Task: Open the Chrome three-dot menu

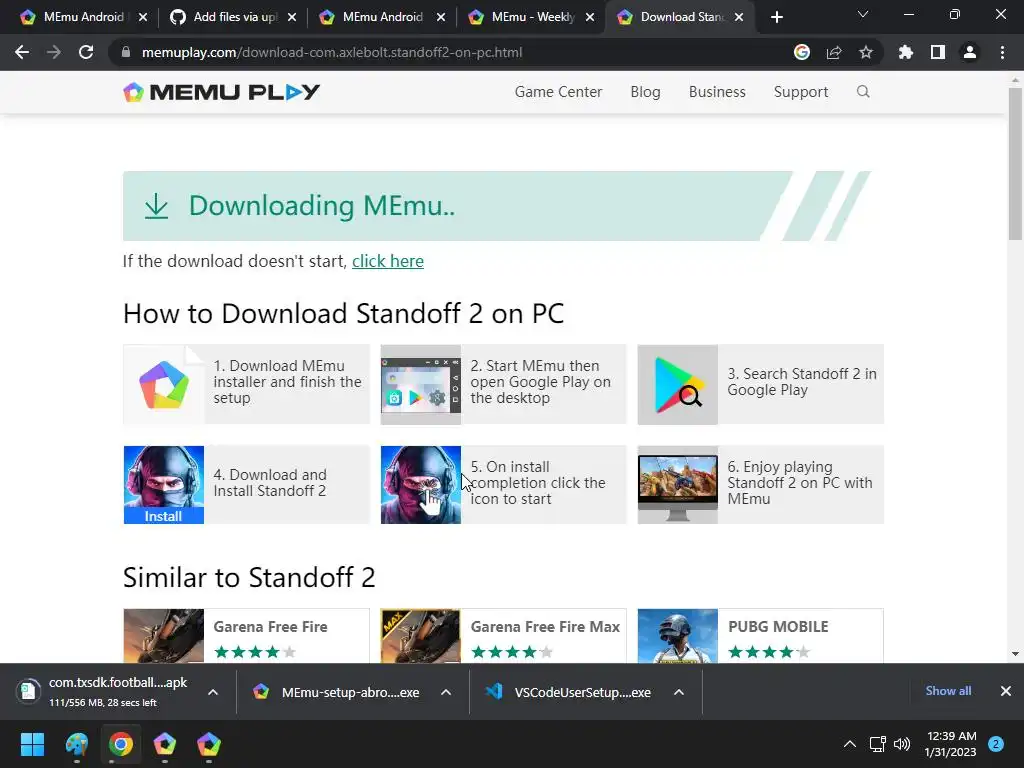Action: click(1002, 52)
